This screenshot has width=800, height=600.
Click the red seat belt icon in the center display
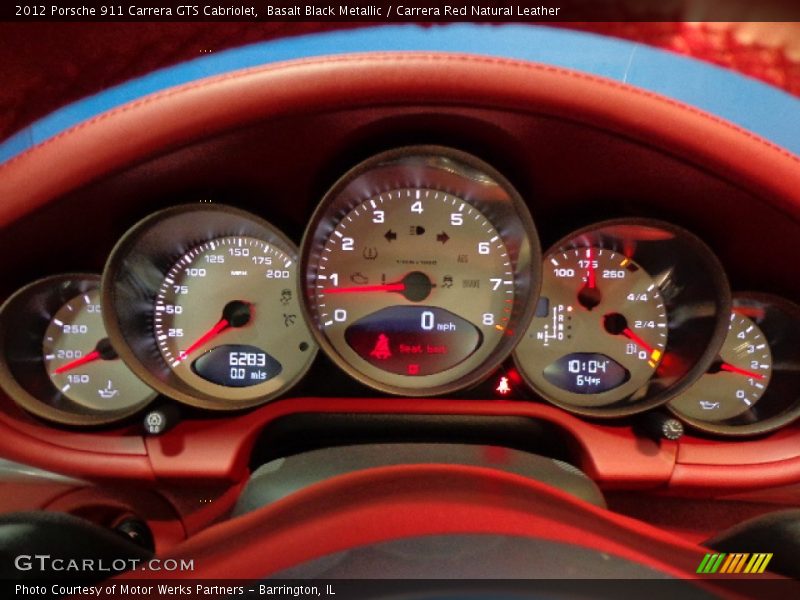click(381, 346)
